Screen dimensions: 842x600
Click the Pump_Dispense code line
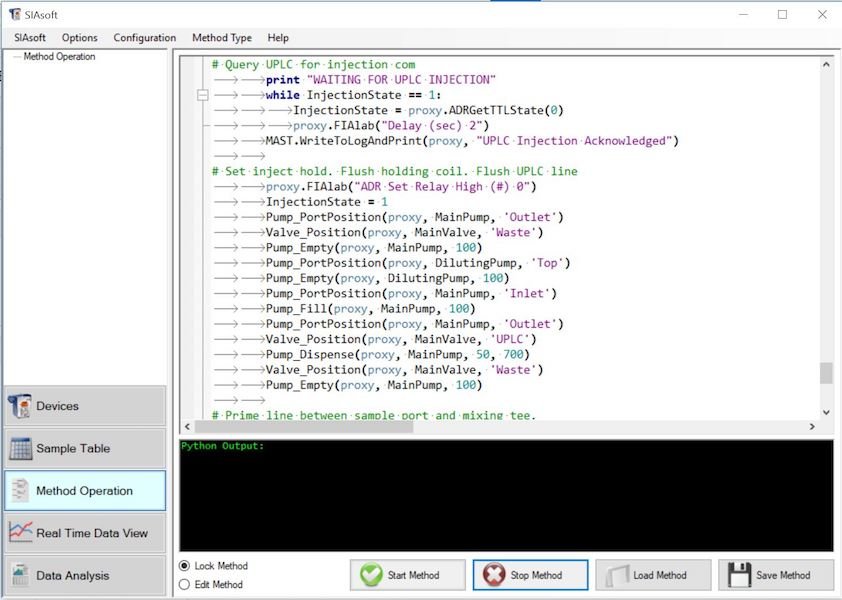398,355
